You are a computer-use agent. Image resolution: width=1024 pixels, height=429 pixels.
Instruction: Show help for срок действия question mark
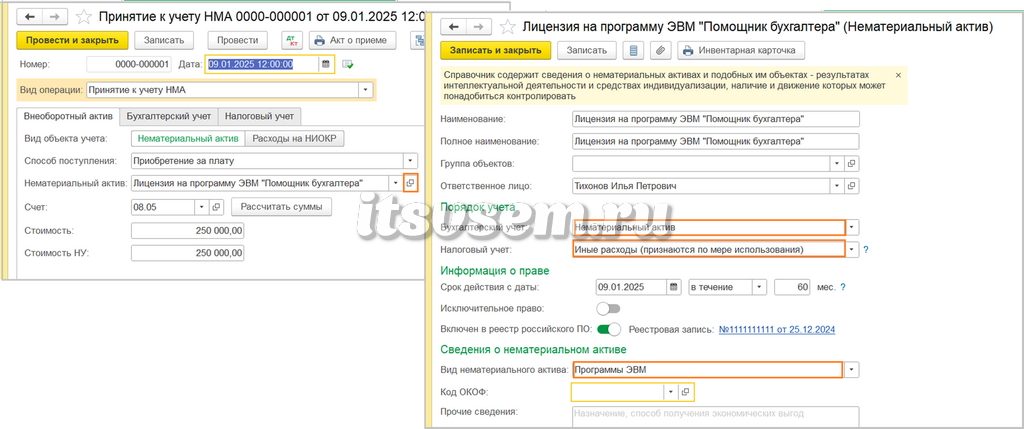[x=842, y=287]
